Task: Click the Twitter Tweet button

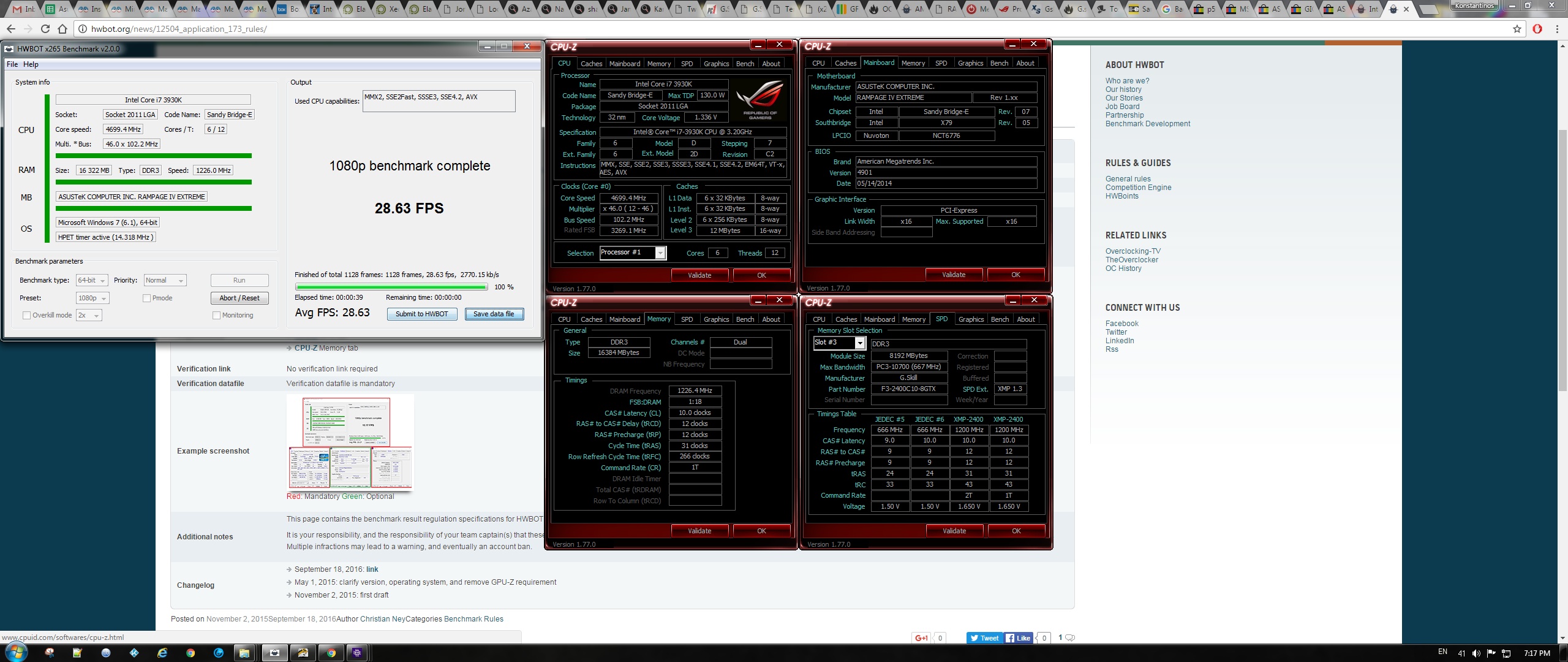Action: (984, 638)
